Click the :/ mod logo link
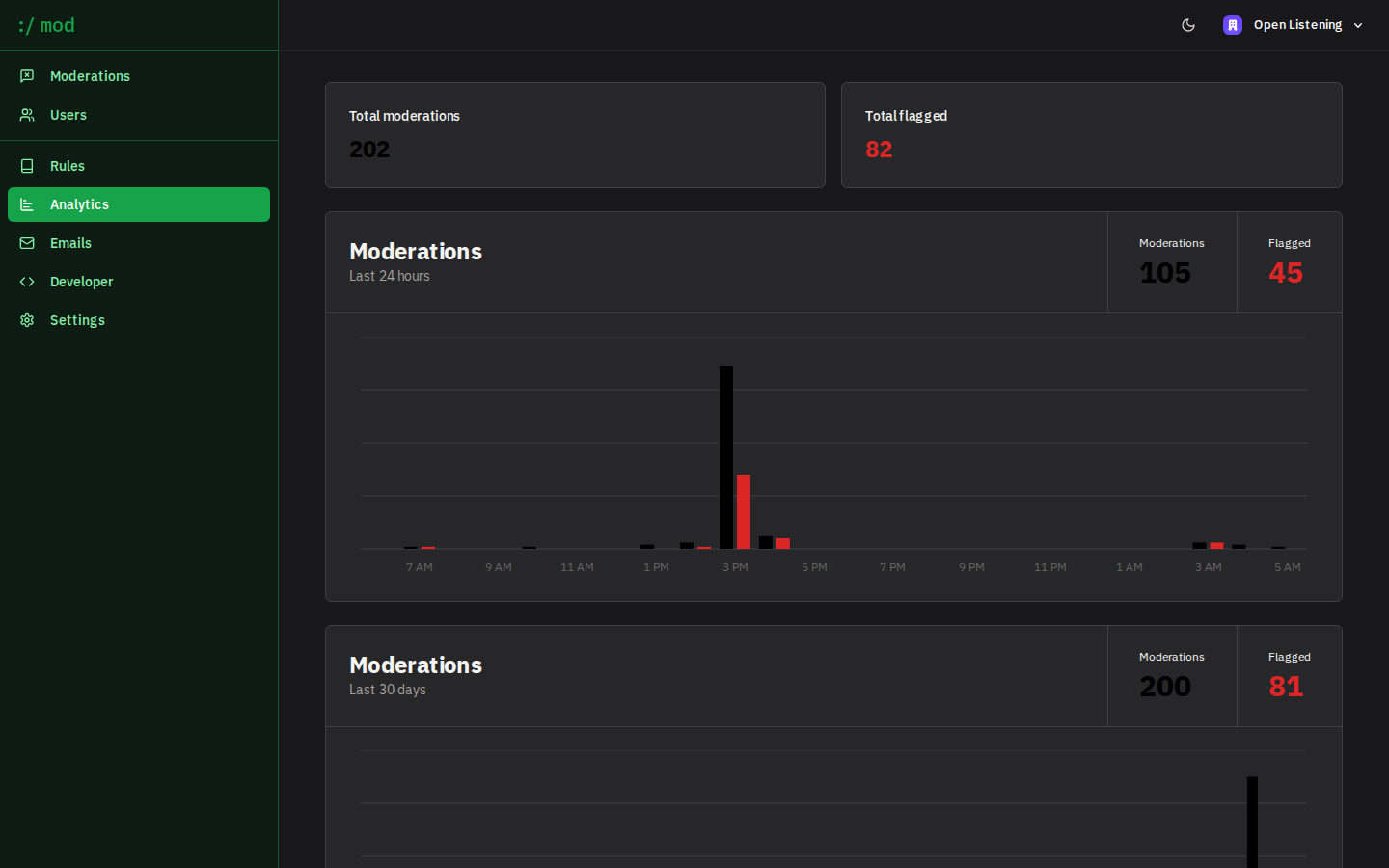This screenshot has width=1389, height=868. coord(46,25)
